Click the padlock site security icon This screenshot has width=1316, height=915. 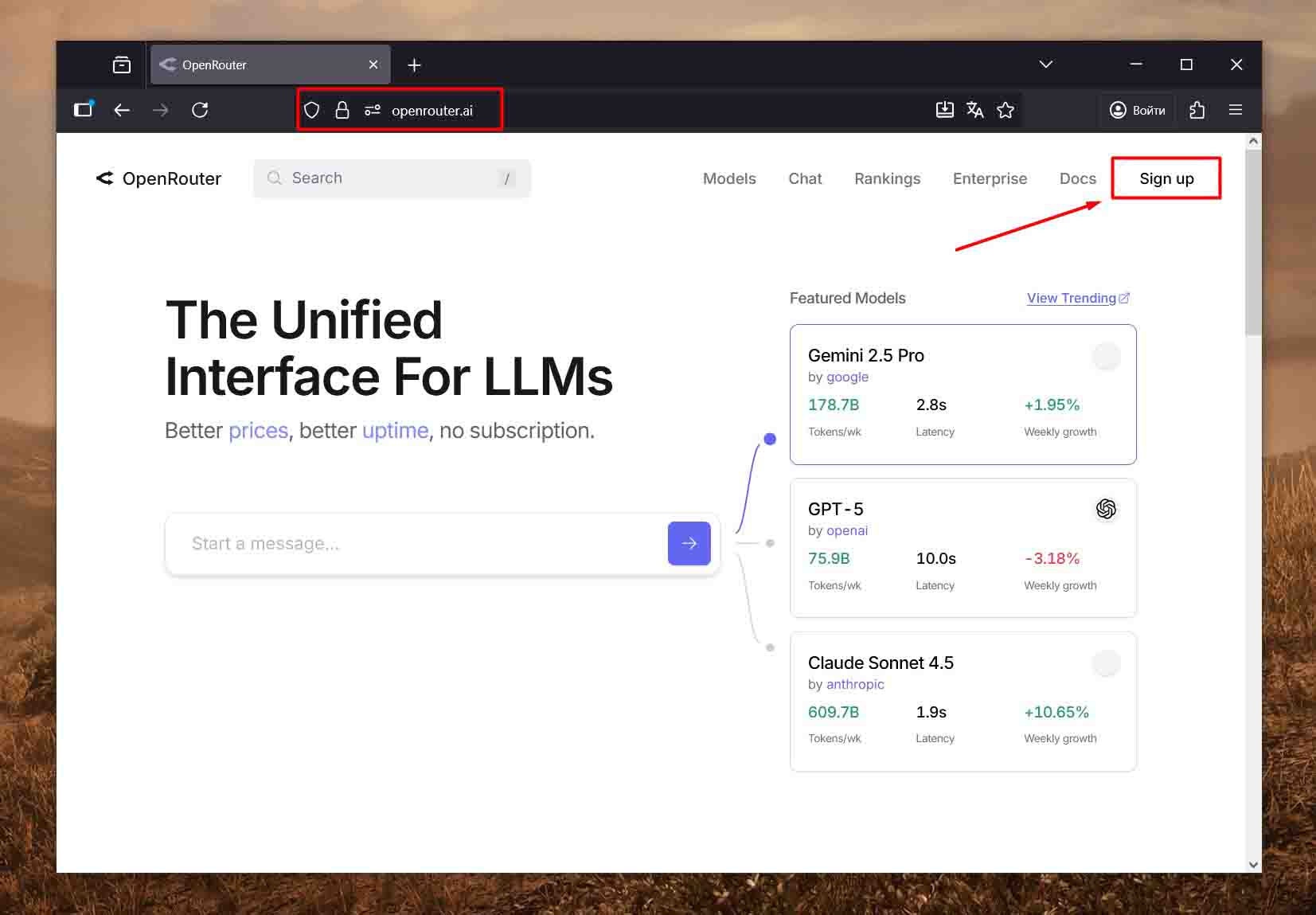click(342, 110)
